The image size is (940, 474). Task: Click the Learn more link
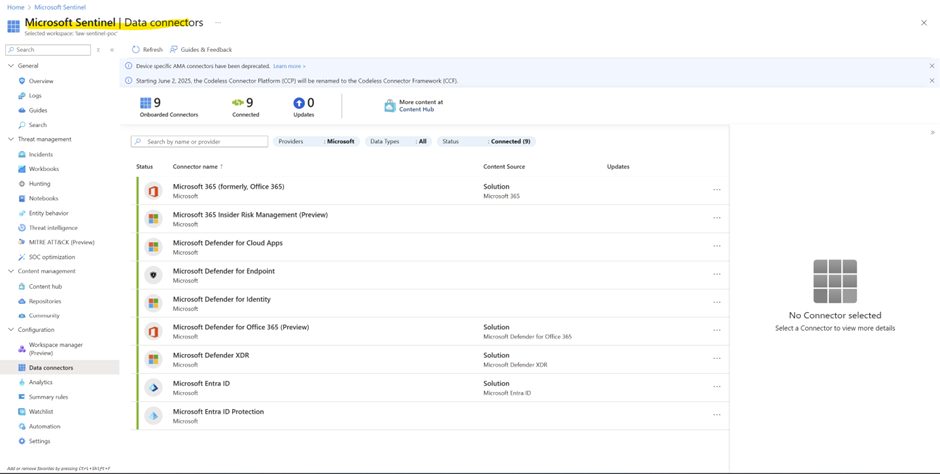(x=289, y=66)
